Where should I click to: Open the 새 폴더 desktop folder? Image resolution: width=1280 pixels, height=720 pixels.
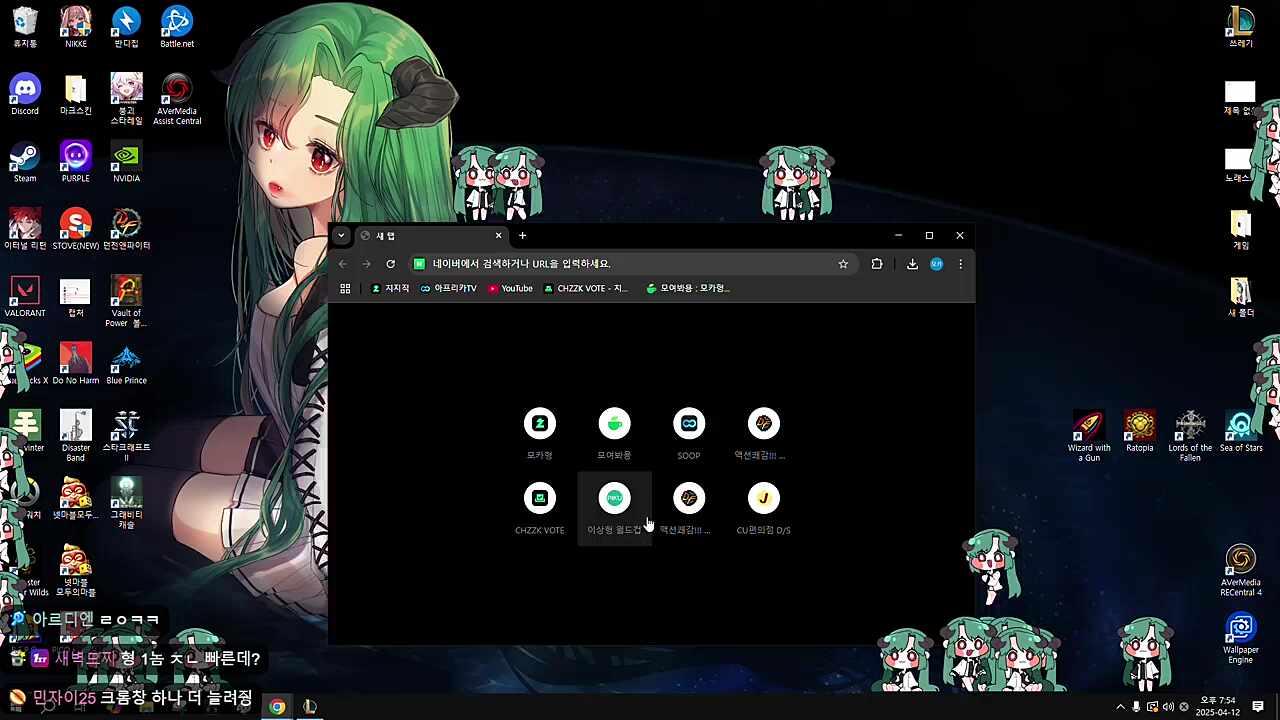[x=1241, y=297]
